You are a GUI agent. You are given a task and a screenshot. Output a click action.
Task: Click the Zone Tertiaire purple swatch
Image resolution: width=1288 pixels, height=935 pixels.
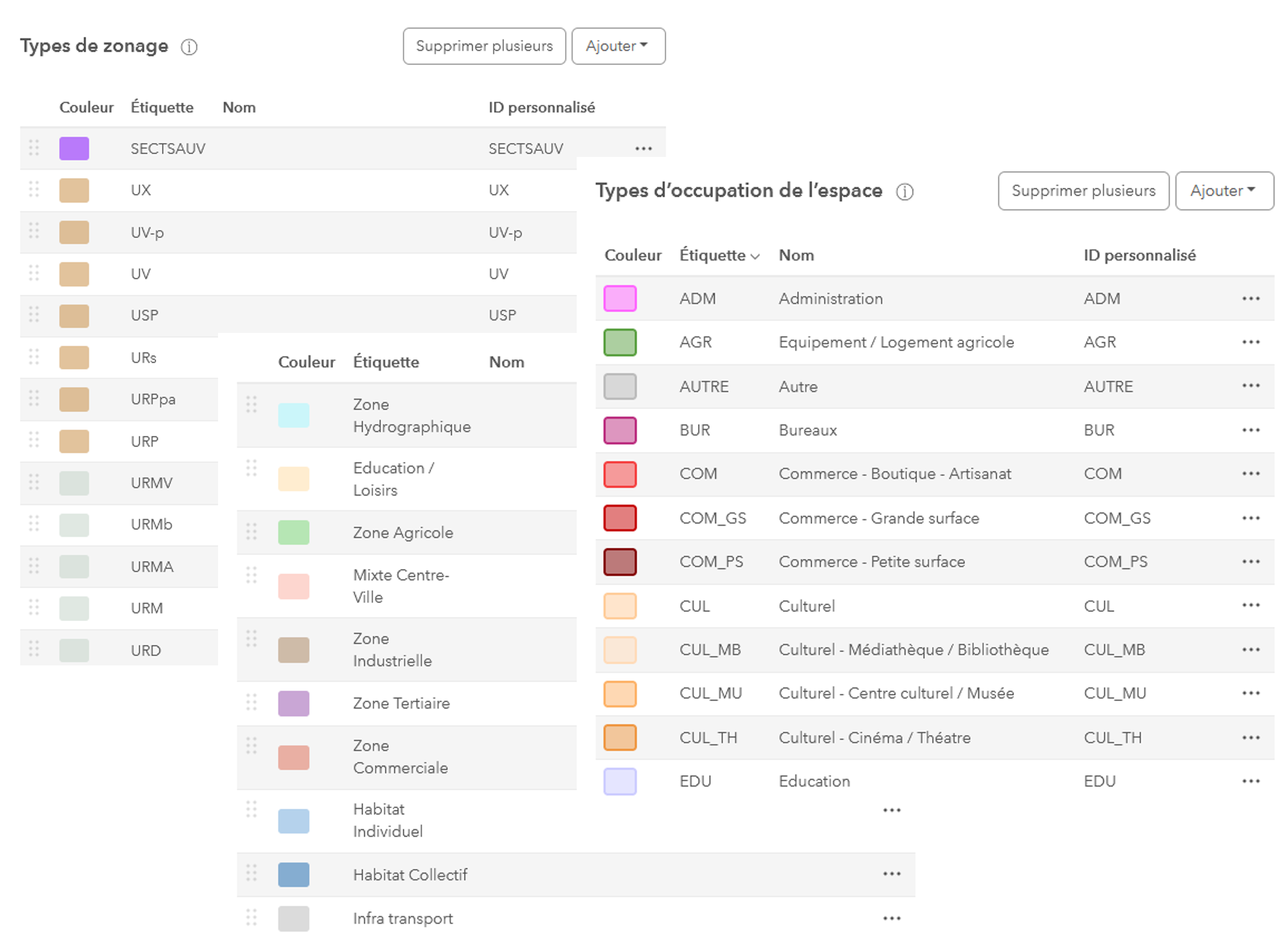click(293, 704)
